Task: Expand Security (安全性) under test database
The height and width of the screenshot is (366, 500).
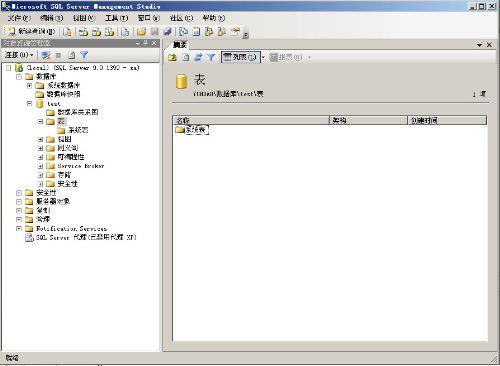Action: (x=40, y=184)
